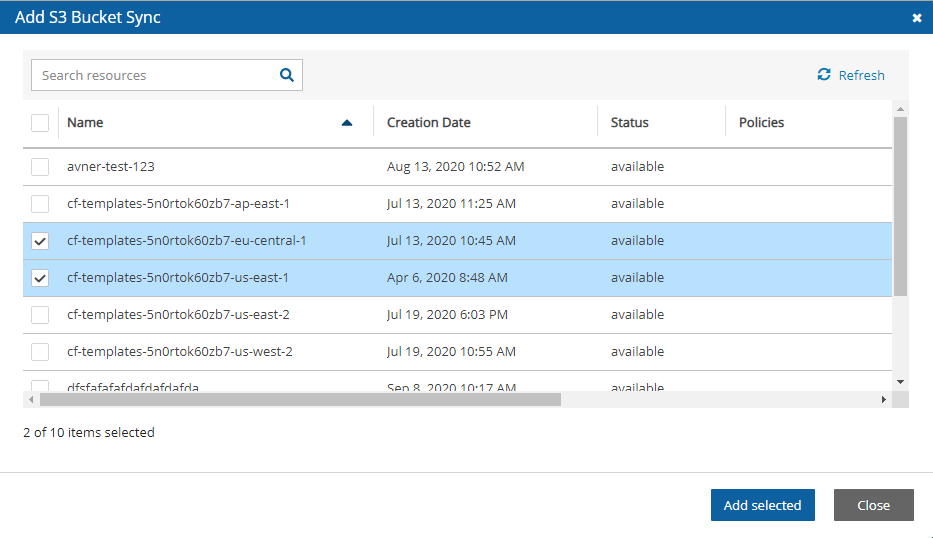Check the avner-test-123 bucket checkbox
The image size is (933, 538).
coord(40,167)
